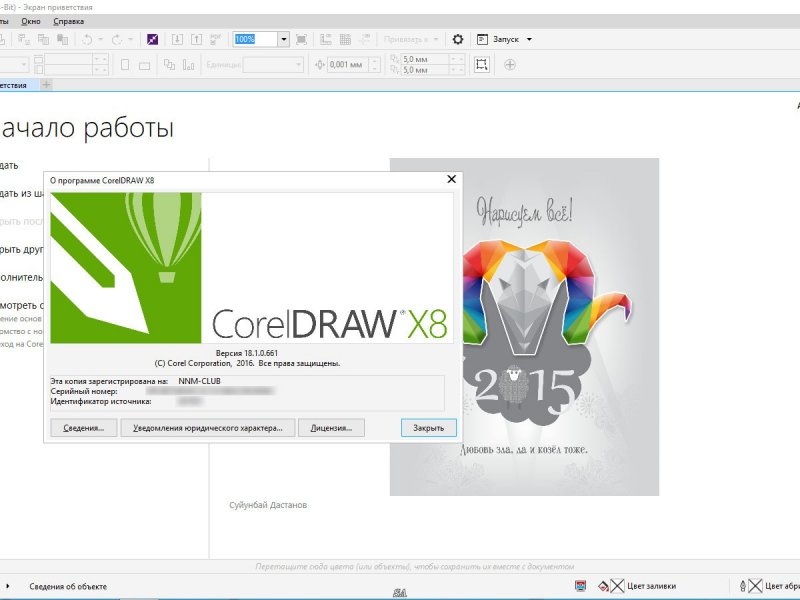Click Сведения об объекте in status bar
800x600 pixels.
point(68,586)
